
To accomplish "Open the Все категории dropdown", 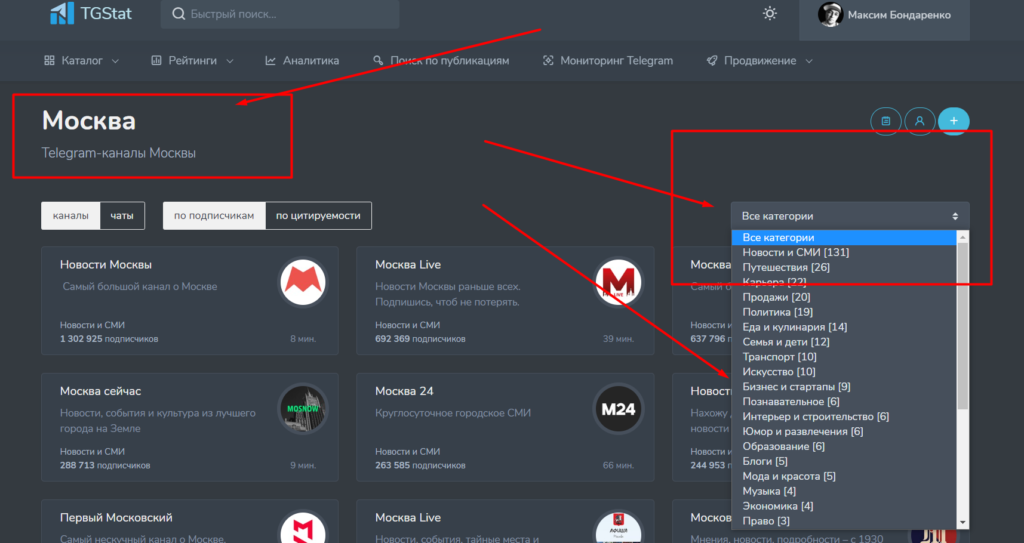I will tap(850, 216).
